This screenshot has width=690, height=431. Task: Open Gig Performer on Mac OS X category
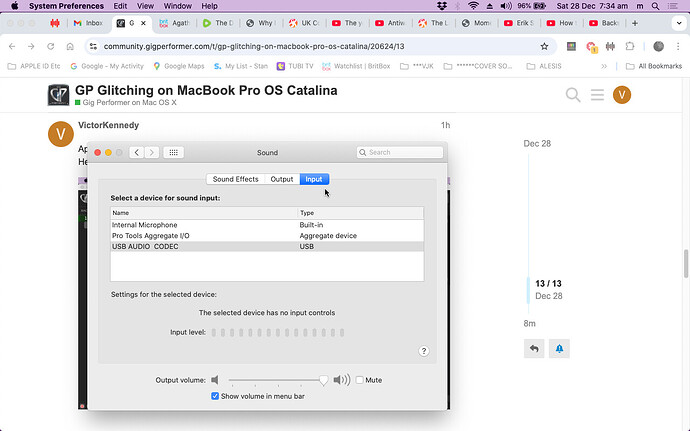(129, 103)
